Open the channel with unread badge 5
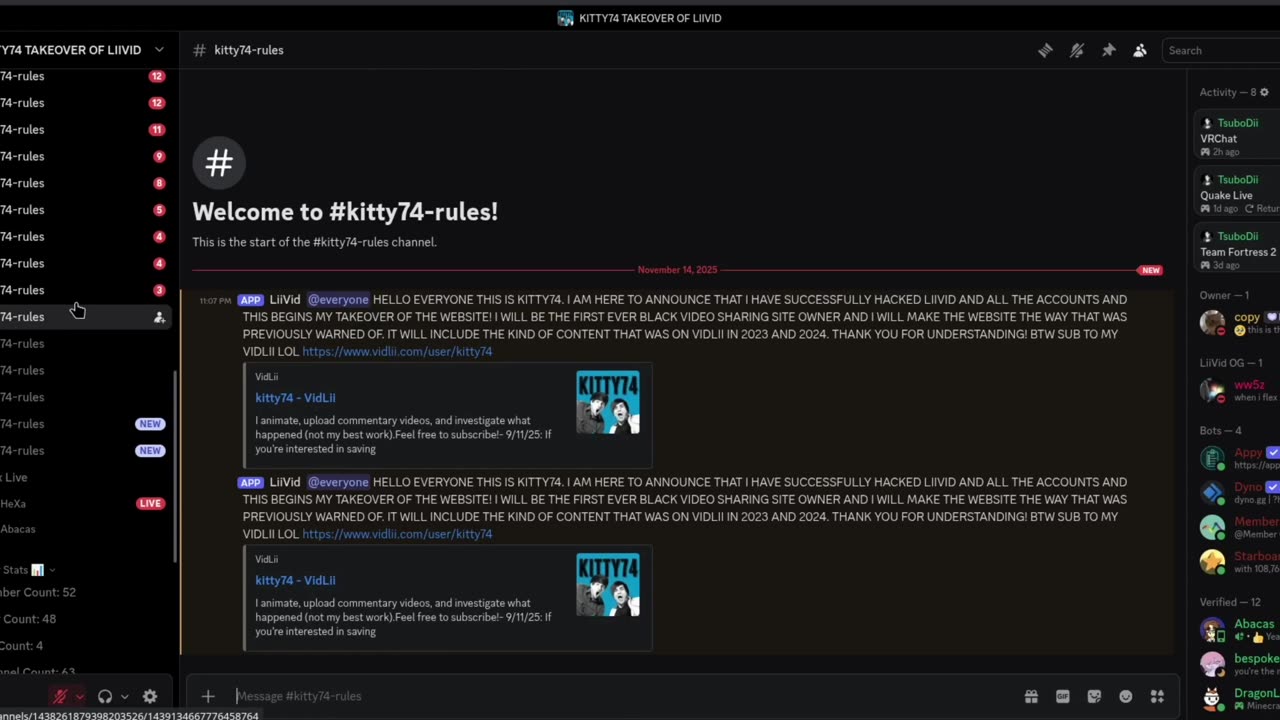The image size is (1280, 720). pyautogui.click(x=85, y=210)
